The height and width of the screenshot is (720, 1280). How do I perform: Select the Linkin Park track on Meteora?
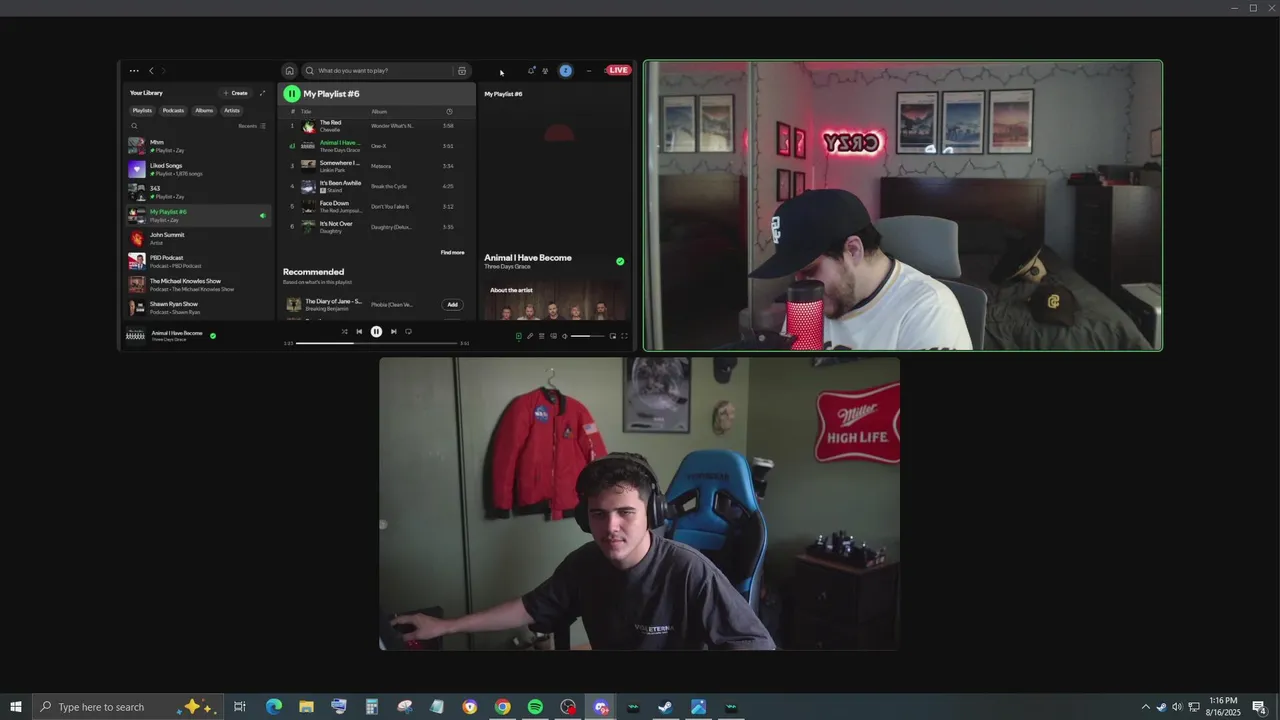click(x=376, y=166)
